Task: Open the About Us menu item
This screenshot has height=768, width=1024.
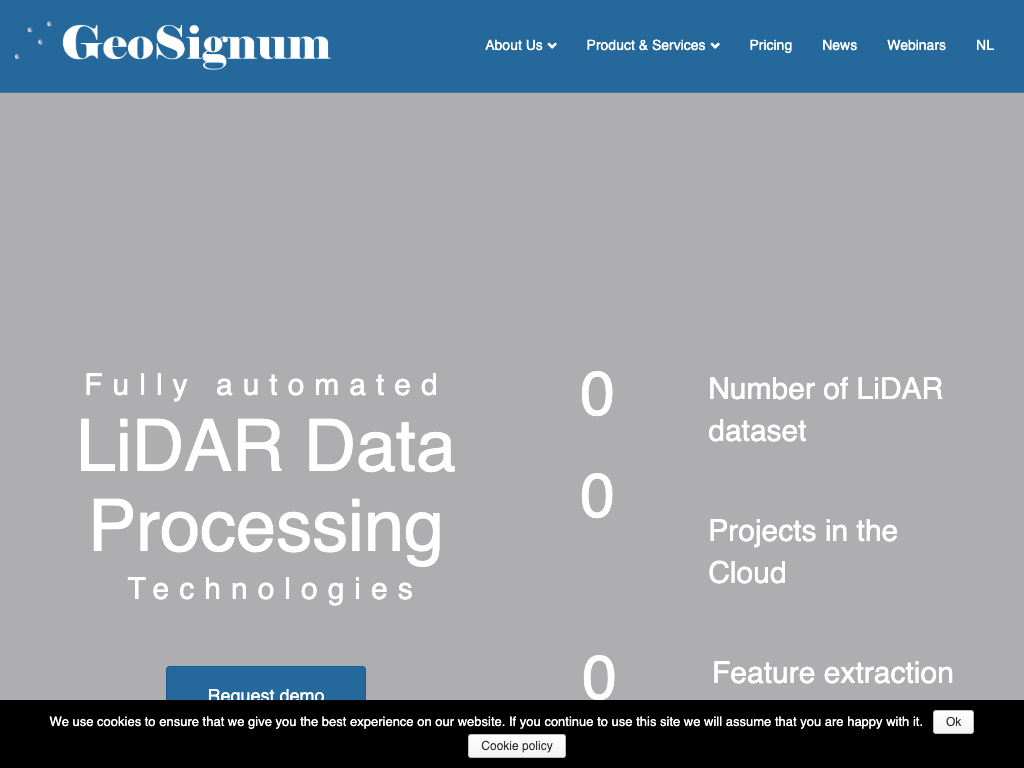Action: [513, 45]
